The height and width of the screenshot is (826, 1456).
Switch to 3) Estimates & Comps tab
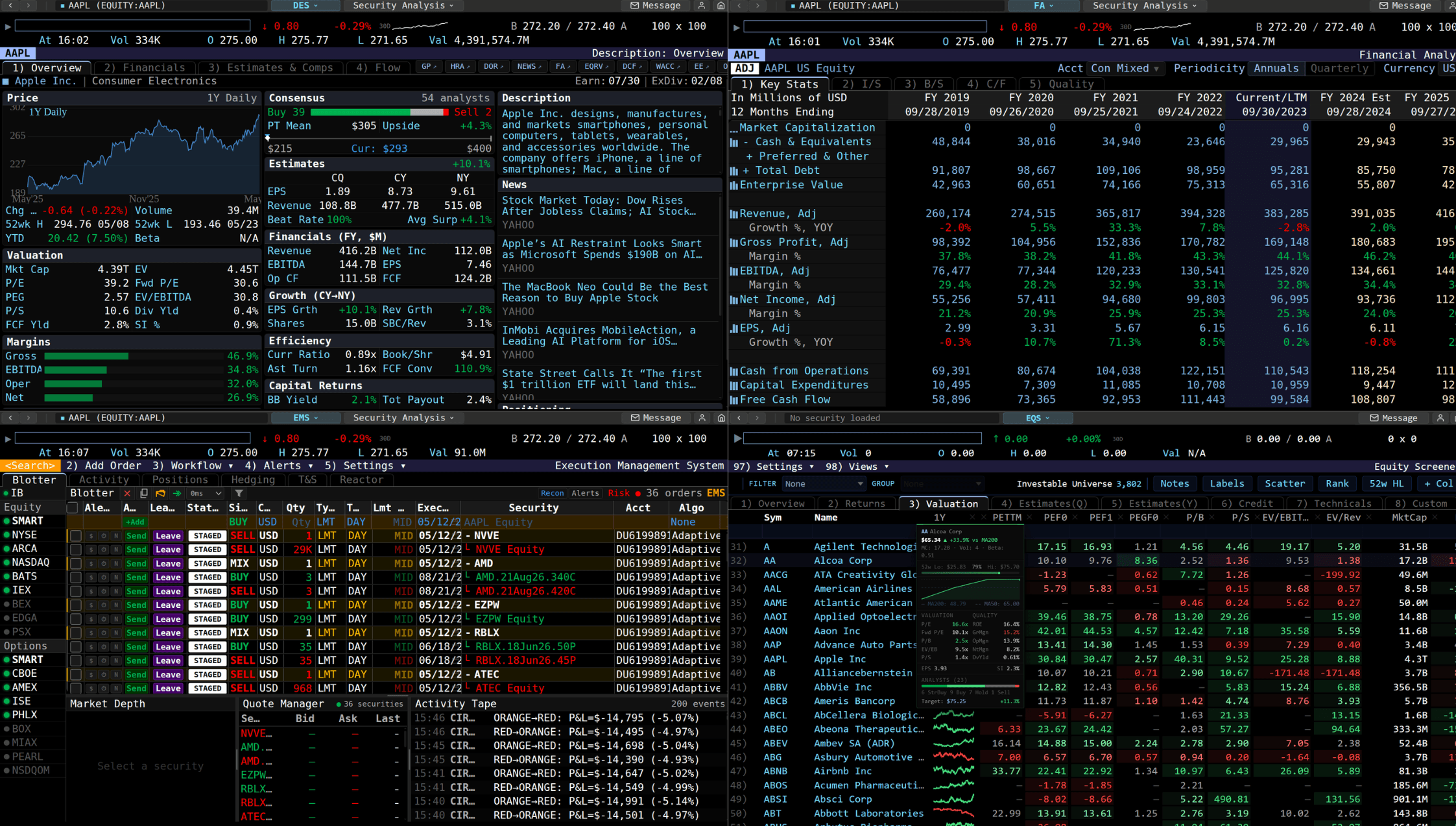coord(270,67)
